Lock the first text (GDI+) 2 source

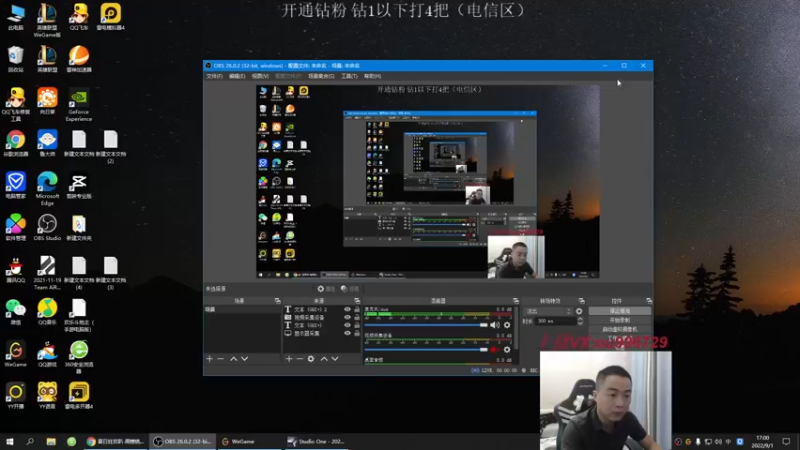coord(357,309)
